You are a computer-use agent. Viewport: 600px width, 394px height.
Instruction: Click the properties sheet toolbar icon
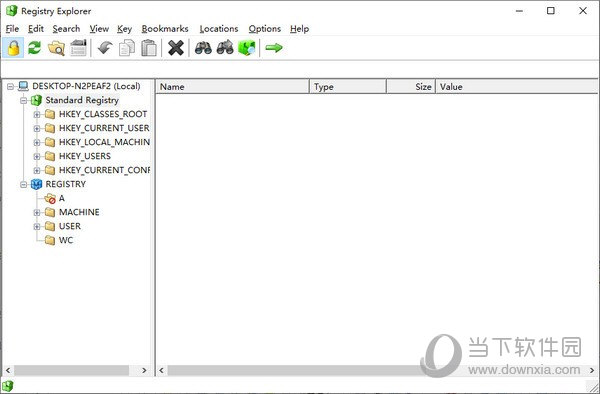tap(78, 48)
